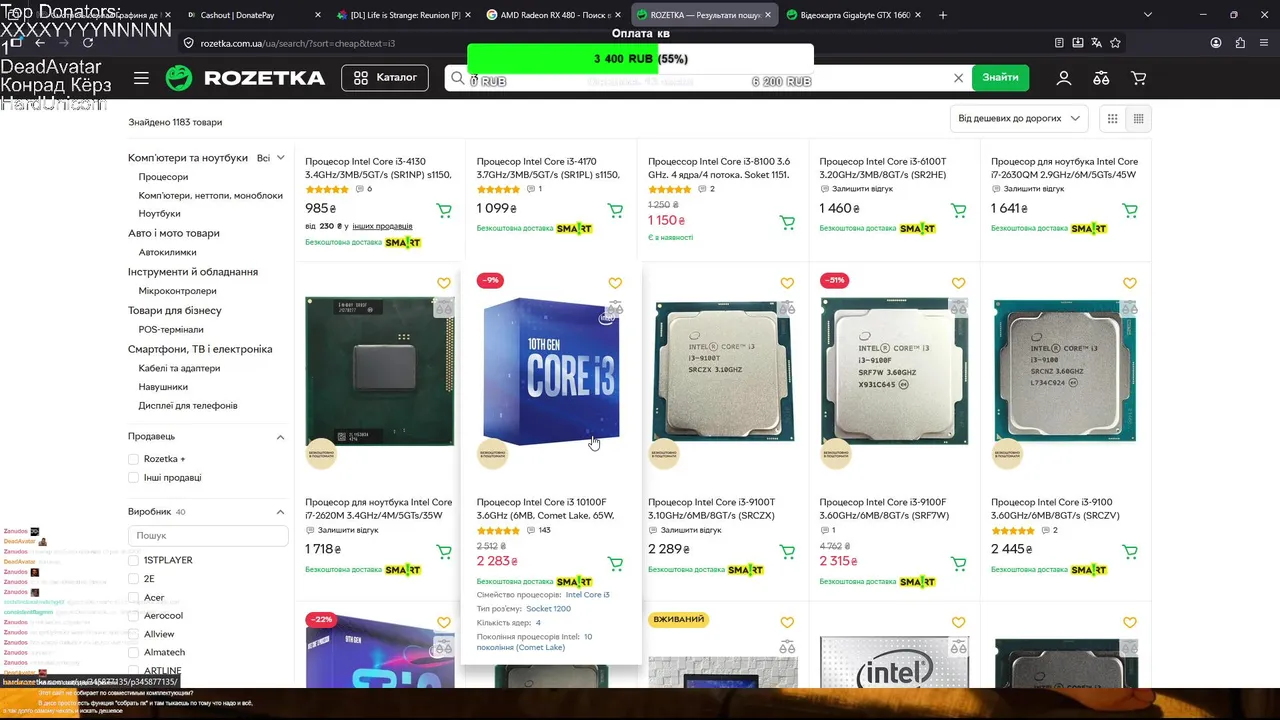Image resolution: width=1280 pixels, height=720 pixels.
Task: Add Intel Core i3-4170 to cart
Action: (615, 210)
